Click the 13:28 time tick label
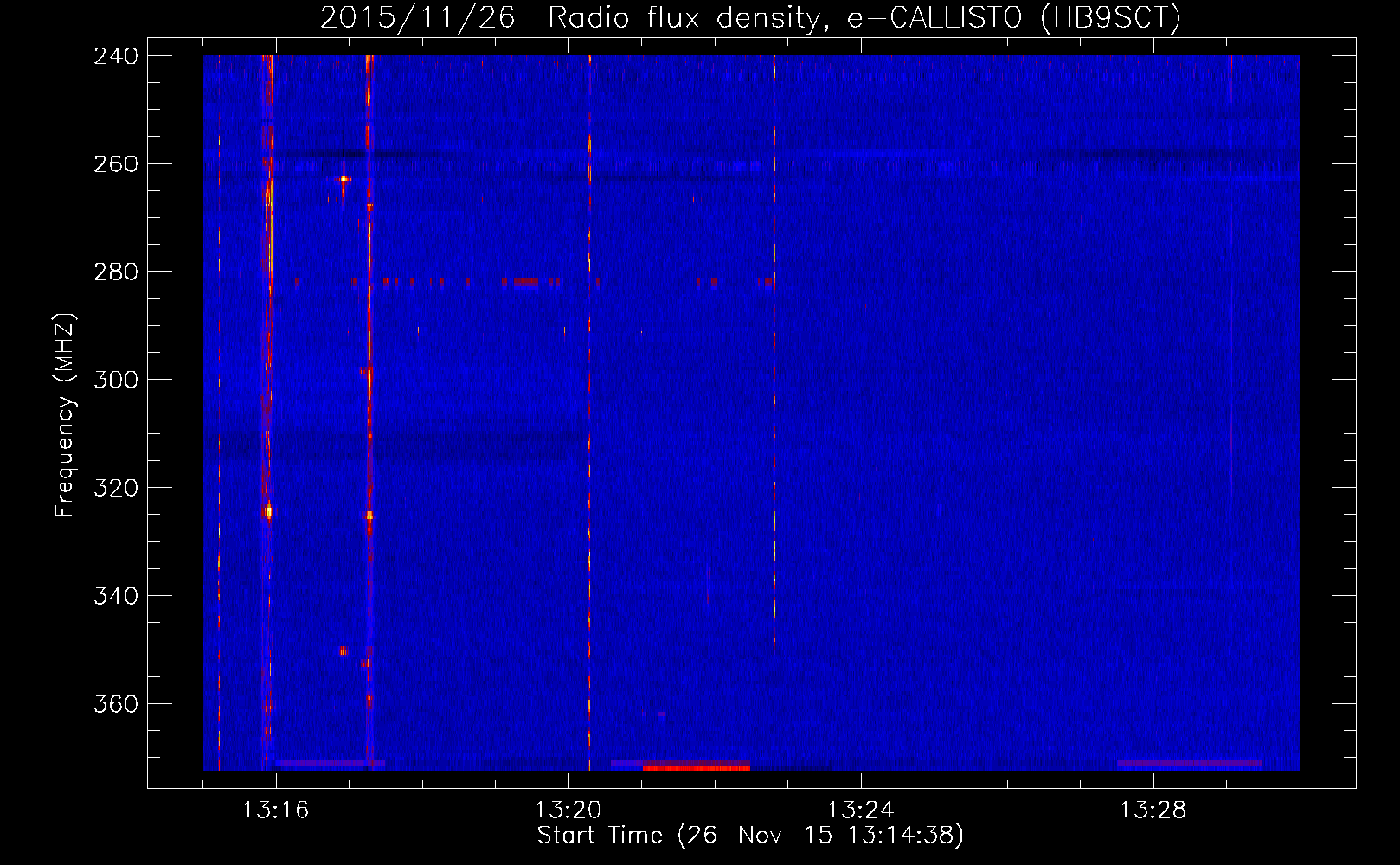The image size is (1400, 865). click(x=1153, y=811)
